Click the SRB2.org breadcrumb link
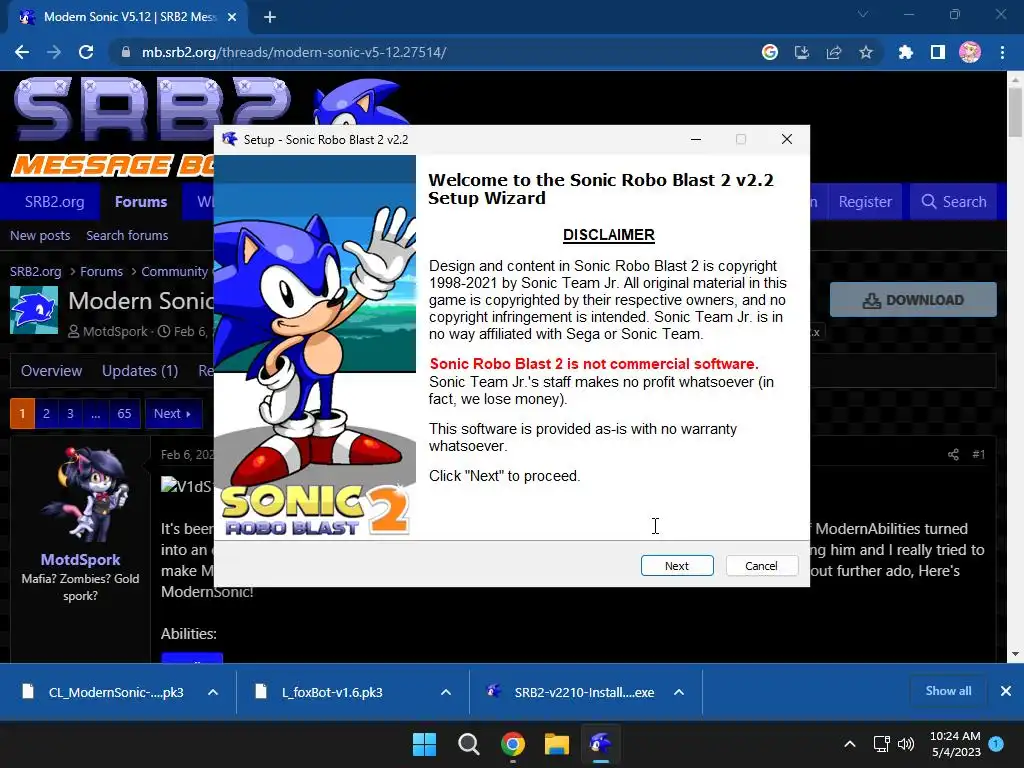This screenshot has width=1024, height=768. [x=35, y=271]
